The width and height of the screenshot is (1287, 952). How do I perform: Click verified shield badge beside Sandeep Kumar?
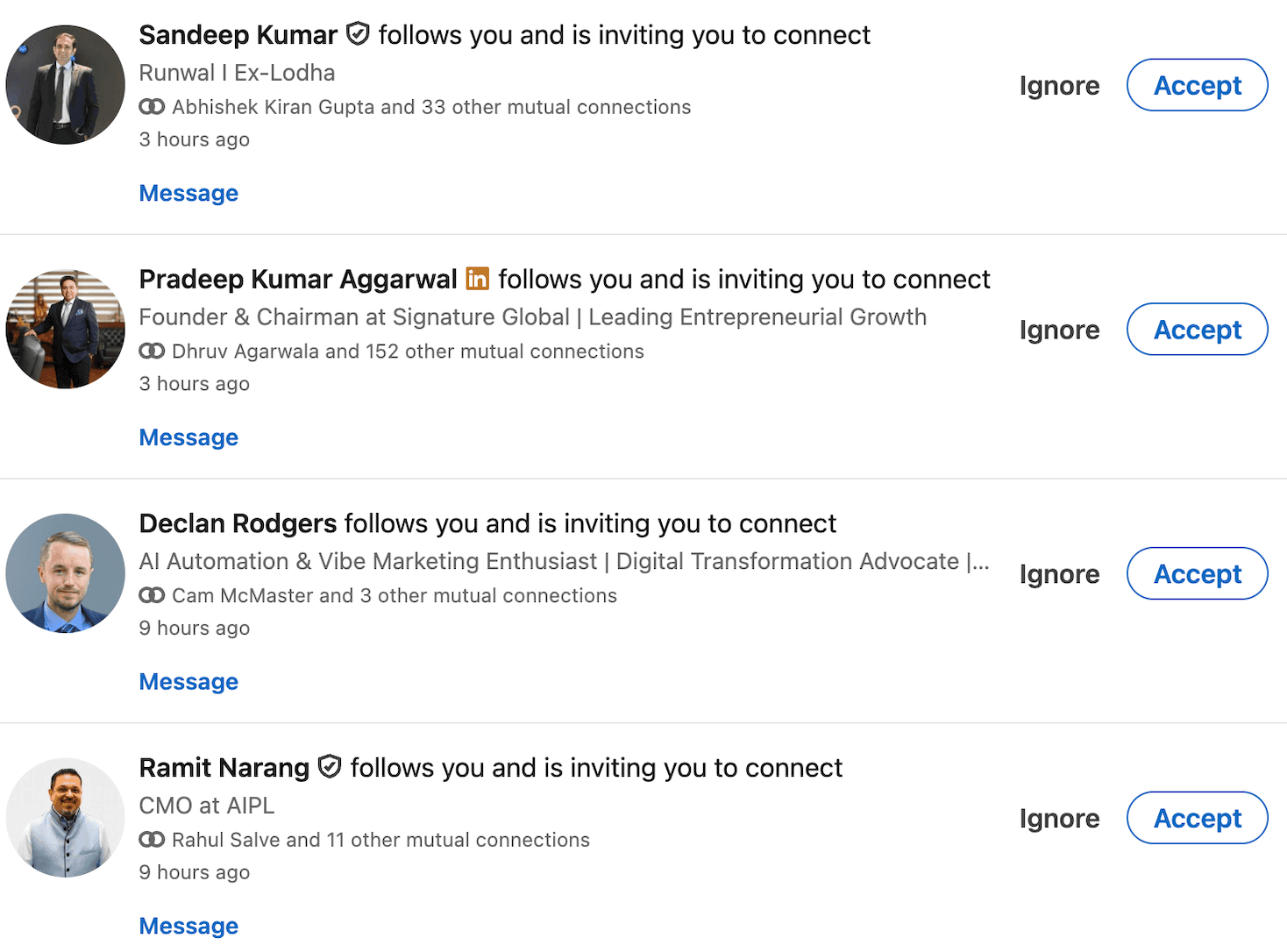click(358, 34)
